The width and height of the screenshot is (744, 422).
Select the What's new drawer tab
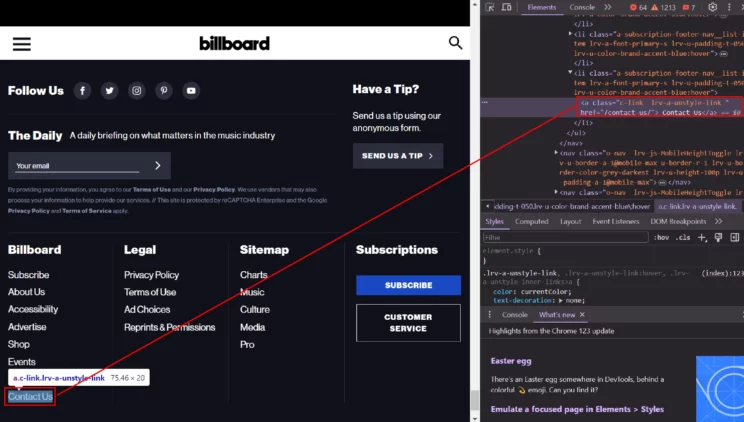click(x=557, y=315)
